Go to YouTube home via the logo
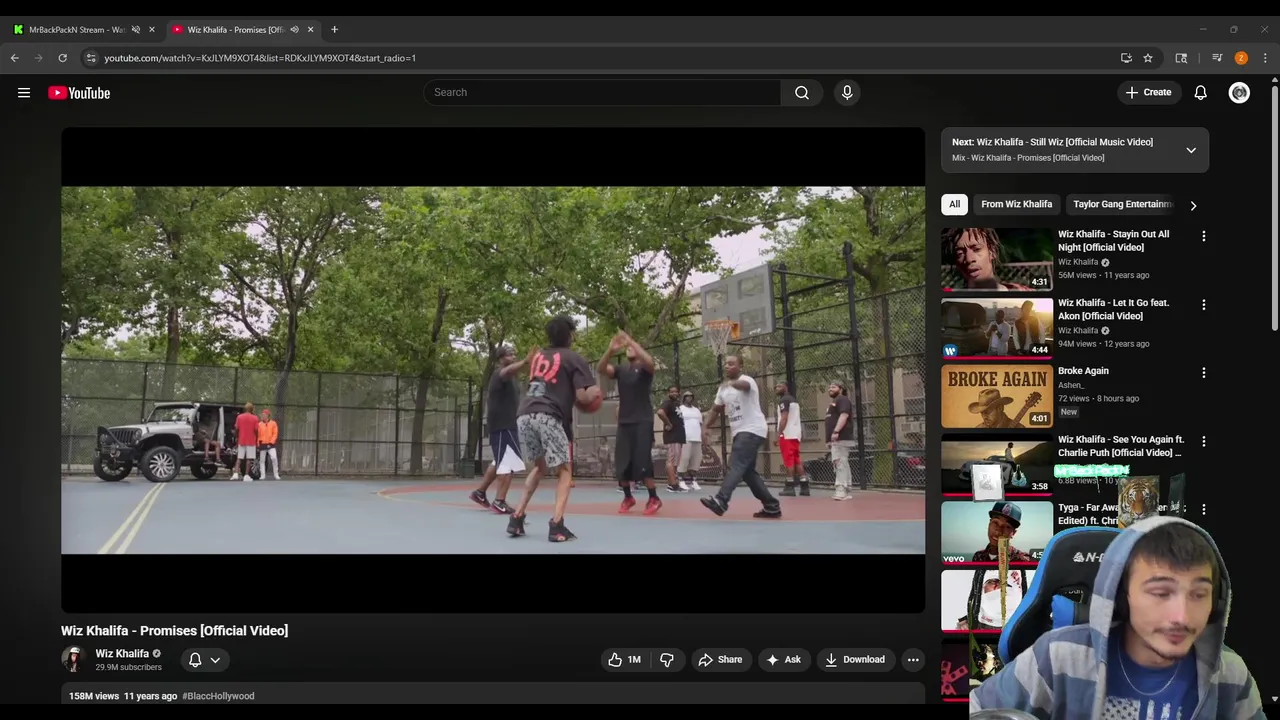Screen dimensions: 1280x720 [x=79, y=93]
